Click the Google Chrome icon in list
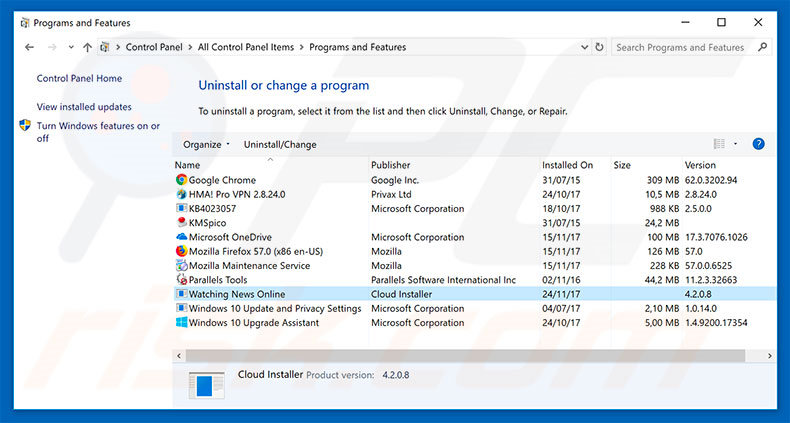The width and height of the screenshot is (790, 423). click(181, 180)
